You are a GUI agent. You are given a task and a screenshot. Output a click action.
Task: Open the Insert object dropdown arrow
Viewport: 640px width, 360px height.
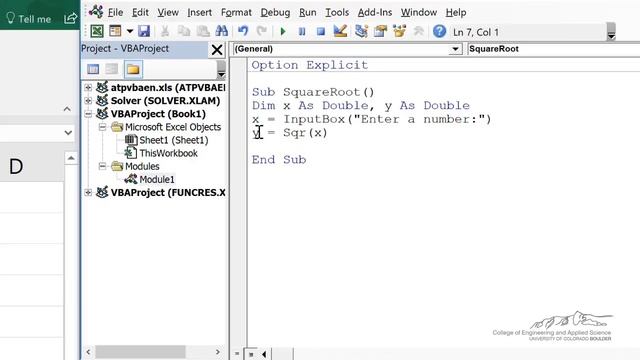click(129, 31)
